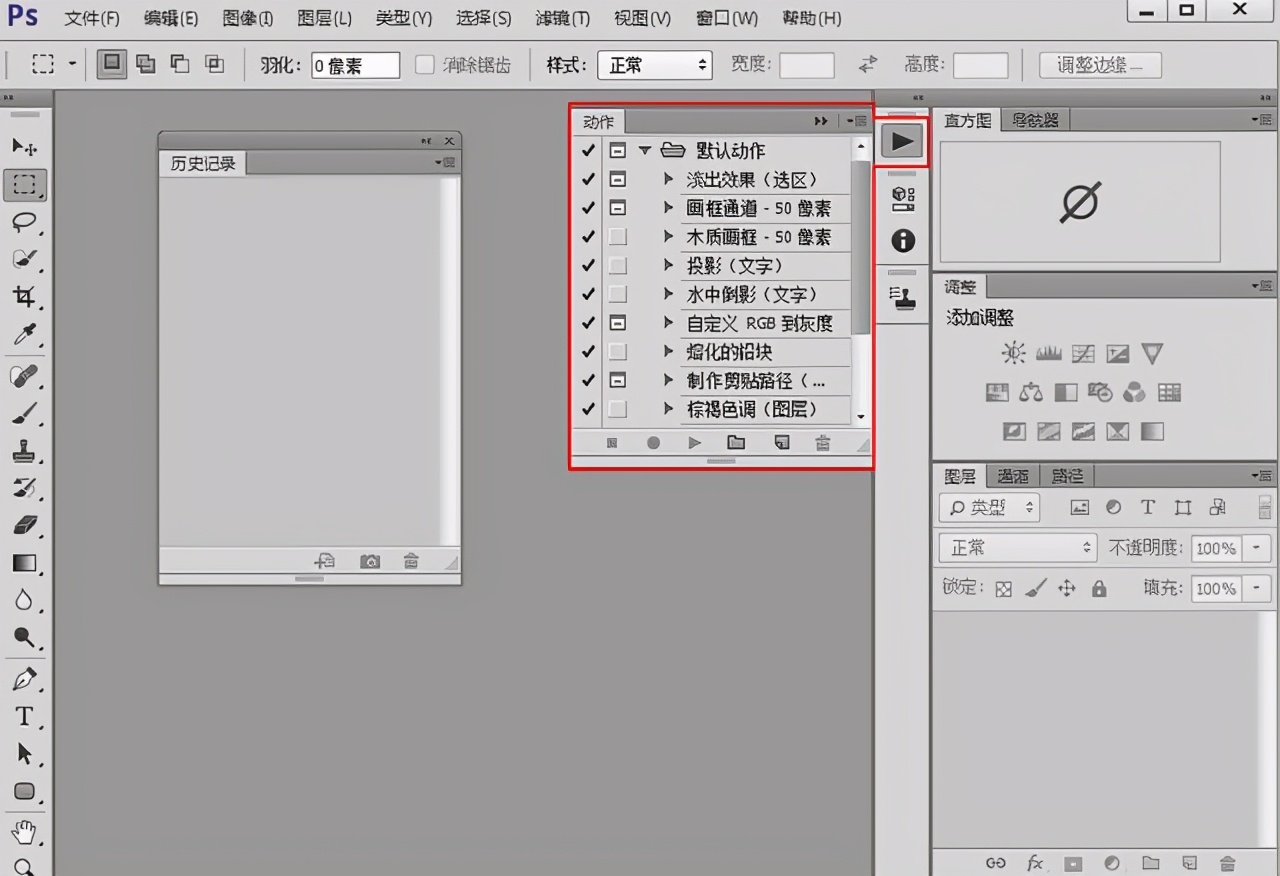
Task: Toggle dialog box for 自定义 RGB 到灰度 action
Action: (x=618, y=323)
